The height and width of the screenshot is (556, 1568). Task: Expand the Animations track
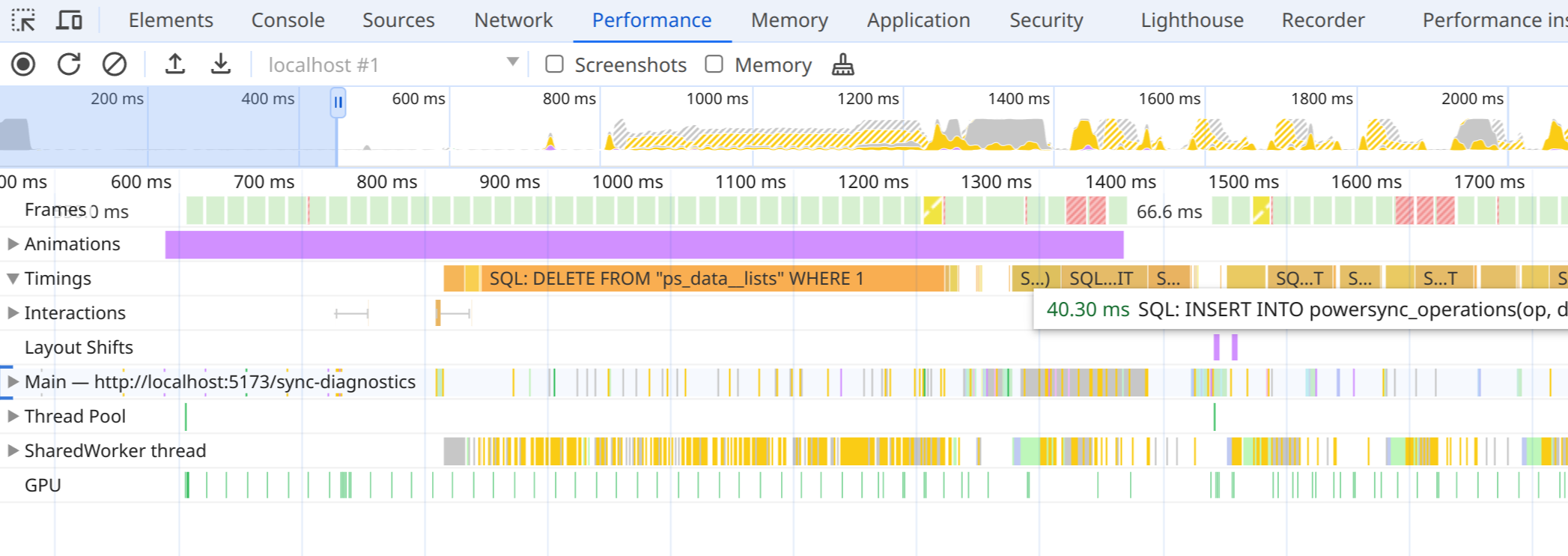coord(13,244)
